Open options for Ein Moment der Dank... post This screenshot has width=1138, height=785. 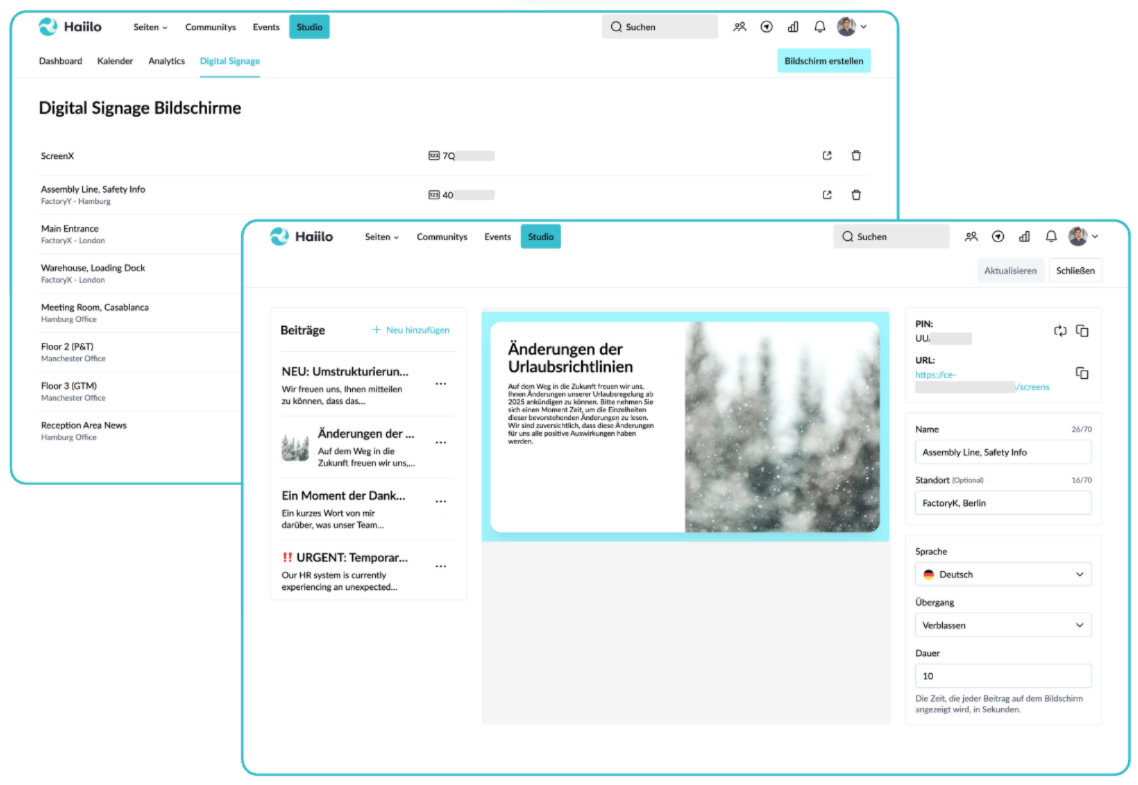tap(441, 501)
